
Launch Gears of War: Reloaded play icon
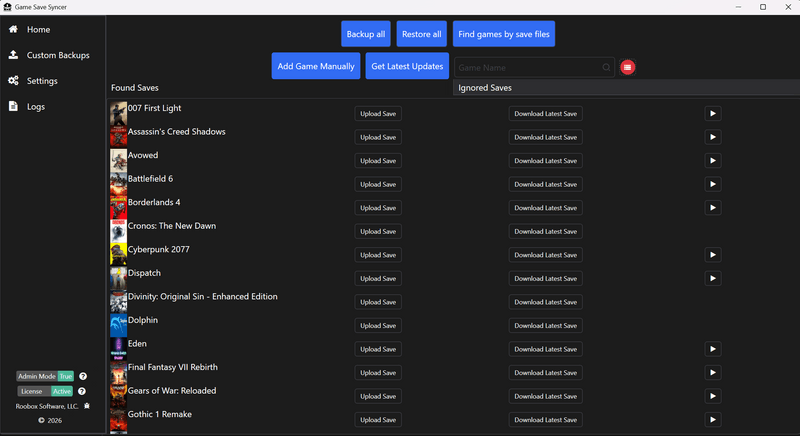[x=713, y=396]
